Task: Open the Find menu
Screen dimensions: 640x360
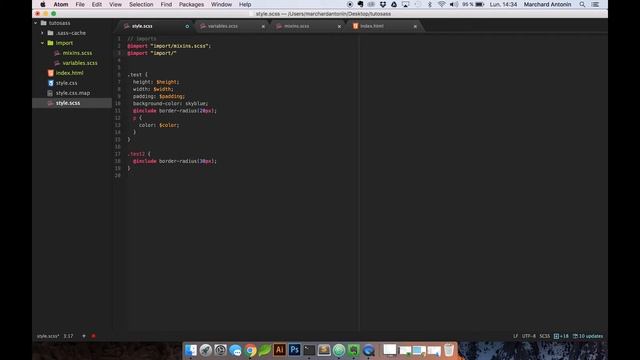Action: tap(166, 4)
